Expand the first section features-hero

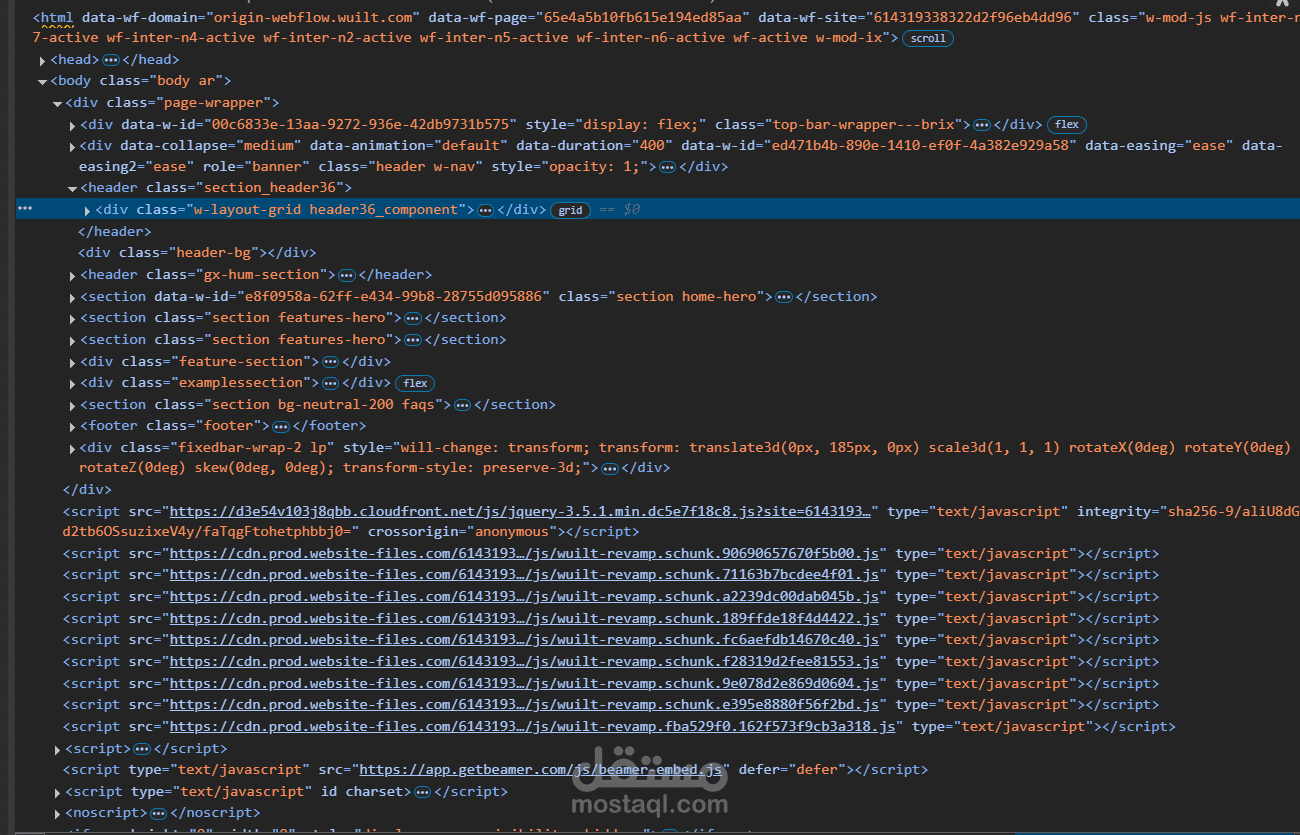73,318
